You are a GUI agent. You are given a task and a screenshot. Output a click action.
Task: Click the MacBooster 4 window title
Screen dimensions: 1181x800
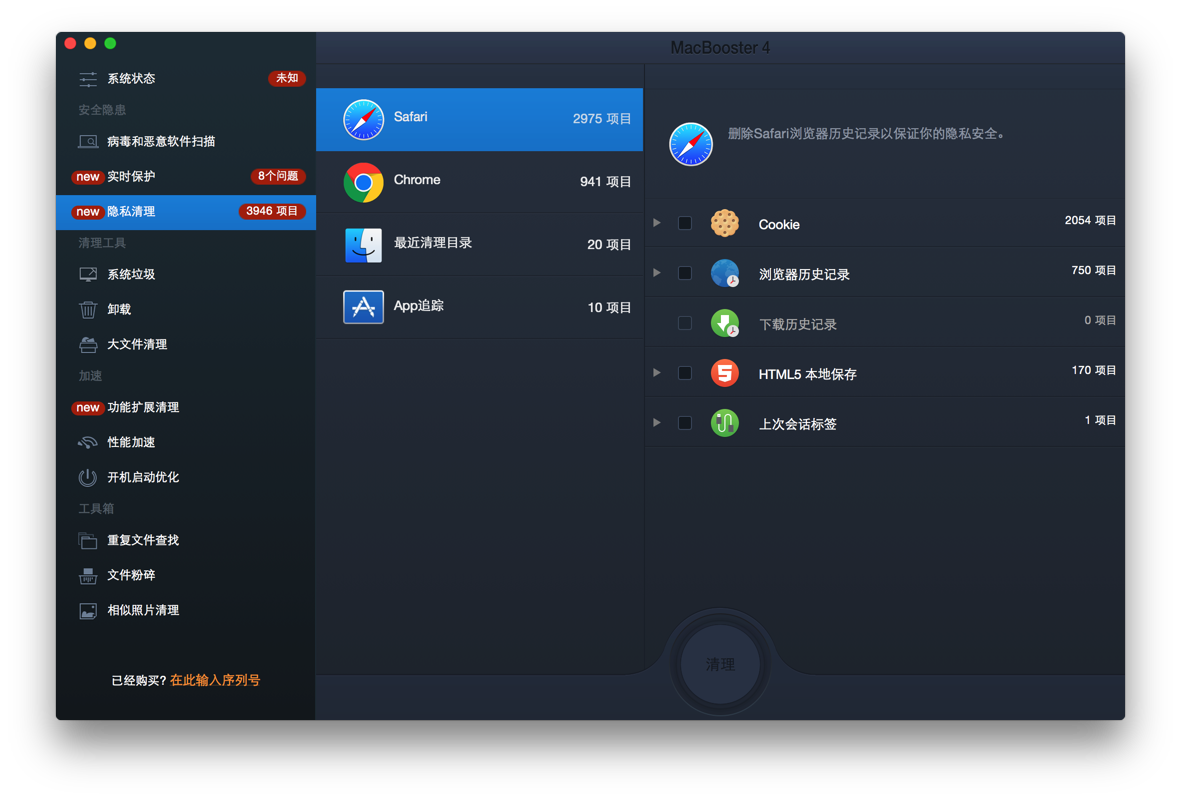pyautogui.click(x=720, y=48)
